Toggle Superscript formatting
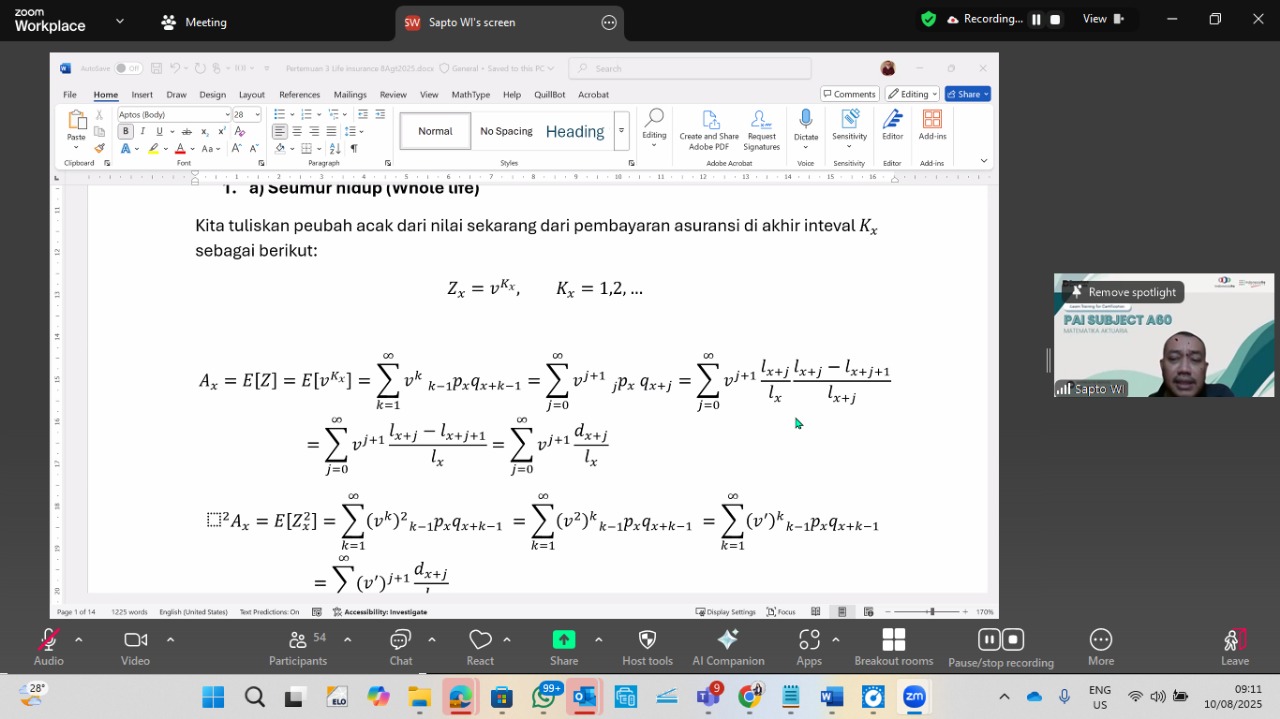 point(221,132)
